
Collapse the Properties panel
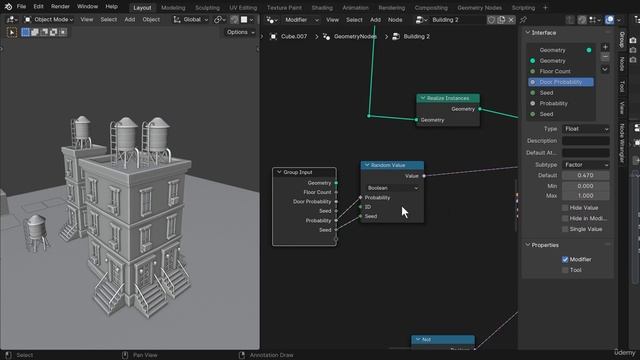528,245
